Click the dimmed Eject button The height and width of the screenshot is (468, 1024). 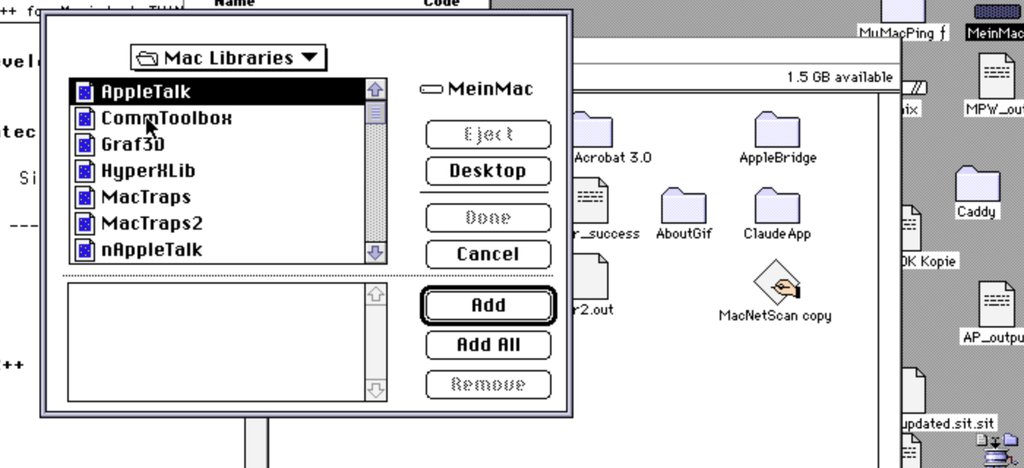pos(488,134)
